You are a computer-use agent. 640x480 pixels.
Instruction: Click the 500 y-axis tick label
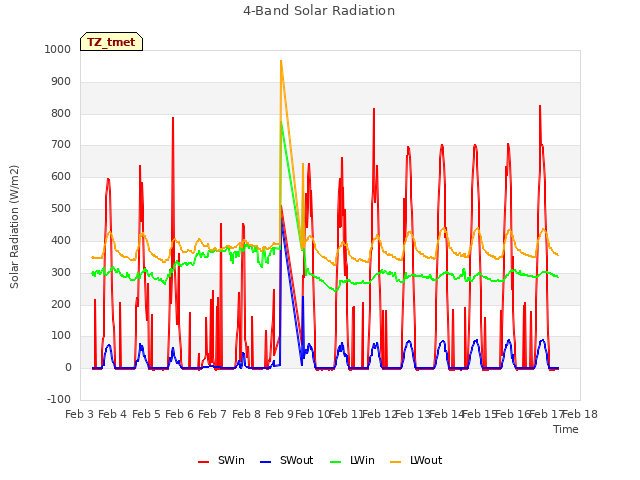pyautogui.click(x=60, y=208)
